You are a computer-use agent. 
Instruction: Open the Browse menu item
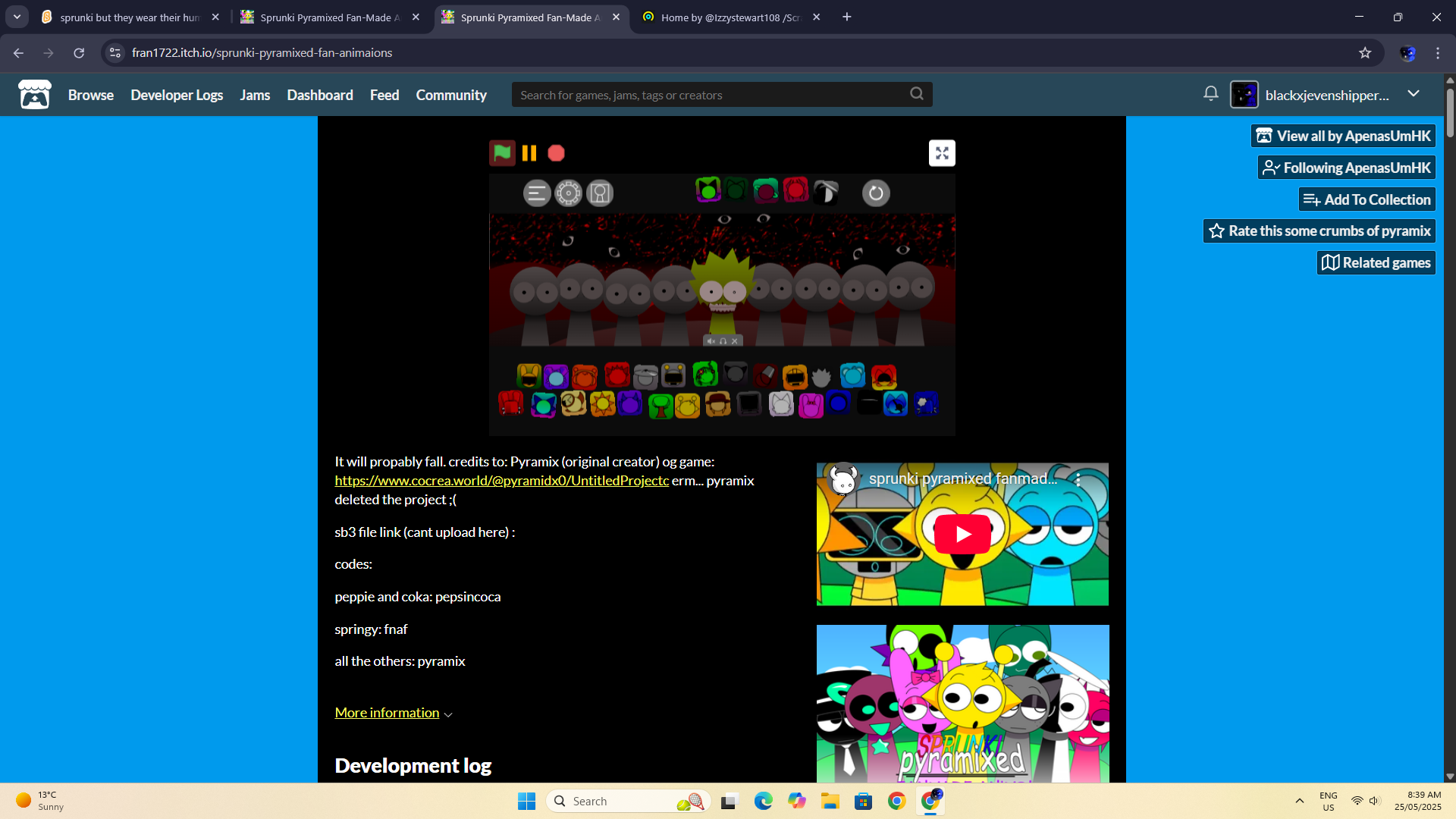(x=91, y=95)
